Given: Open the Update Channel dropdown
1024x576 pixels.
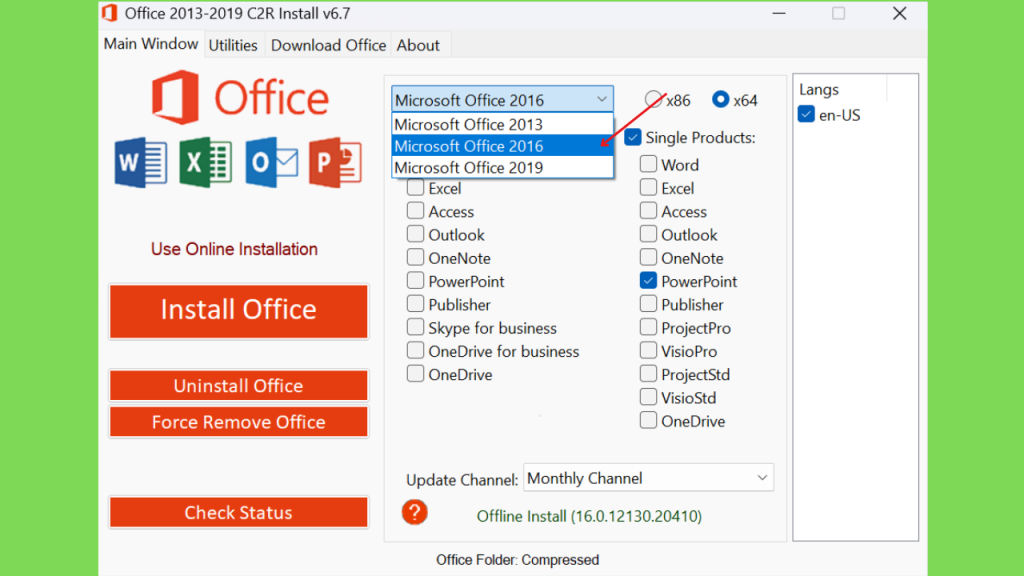Looking at the screenshot, I should pos(648,478).
